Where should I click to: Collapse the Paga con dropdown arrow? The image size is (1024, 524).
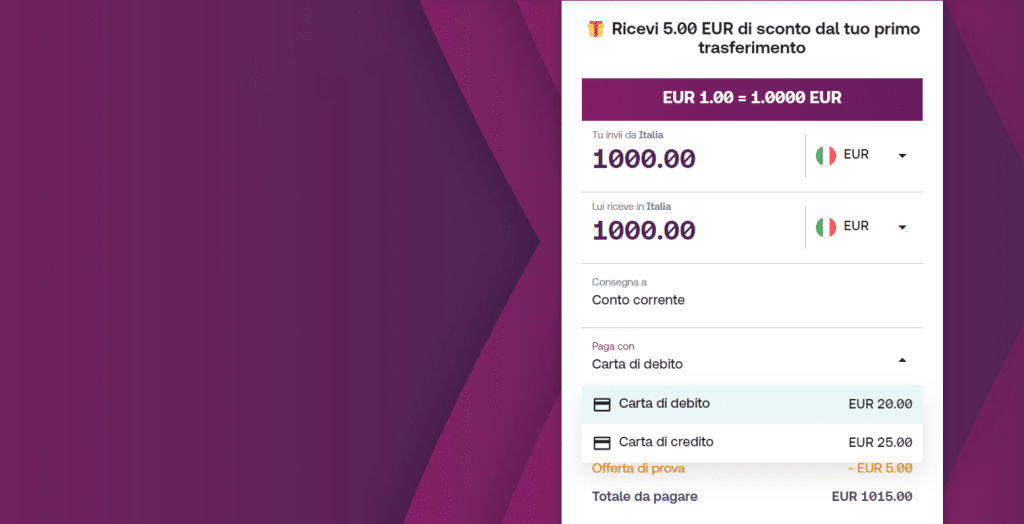click(902, 359)
